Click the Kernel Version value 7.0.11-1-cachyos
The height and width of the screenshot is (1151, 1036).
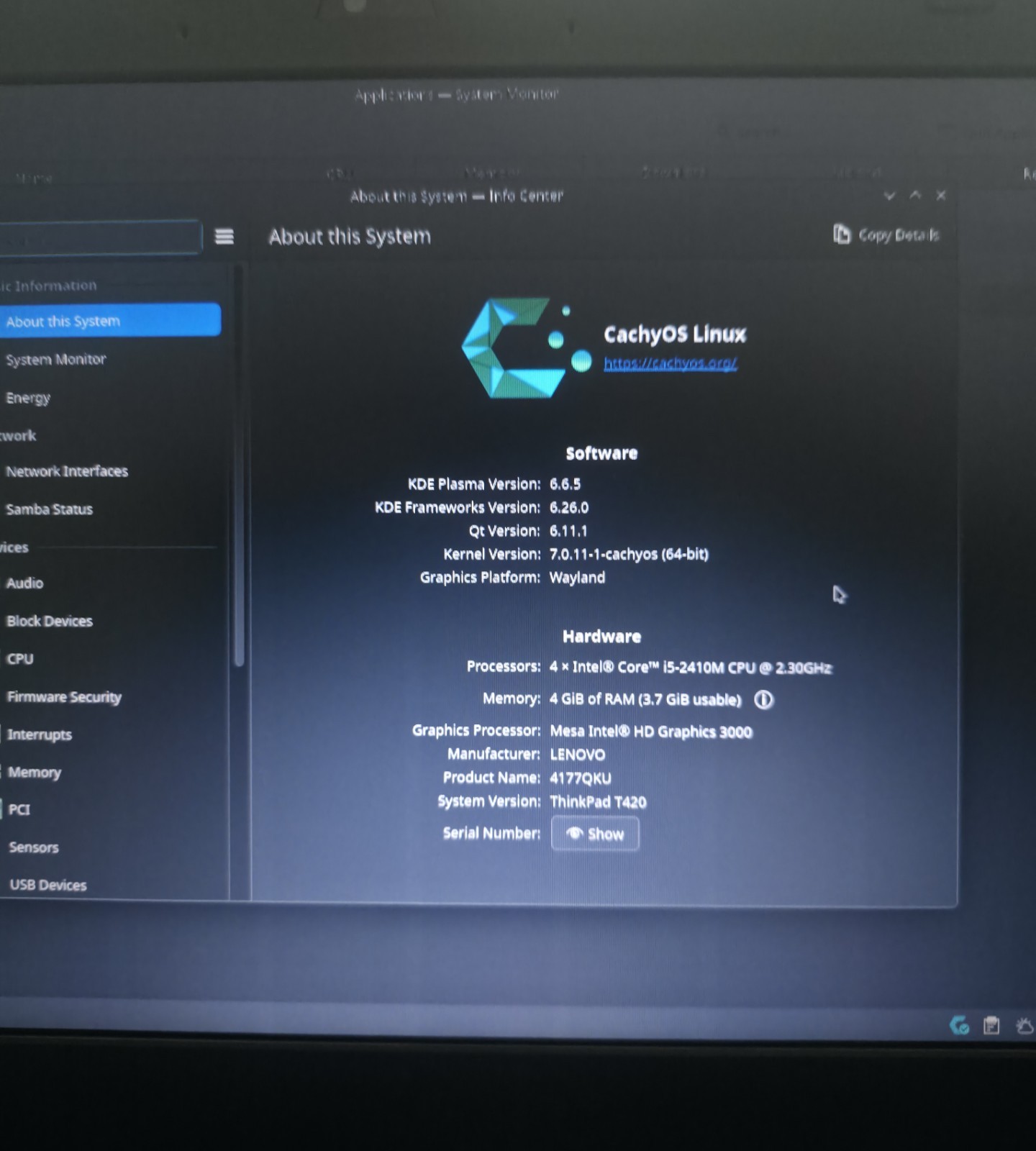pos(629,554)
